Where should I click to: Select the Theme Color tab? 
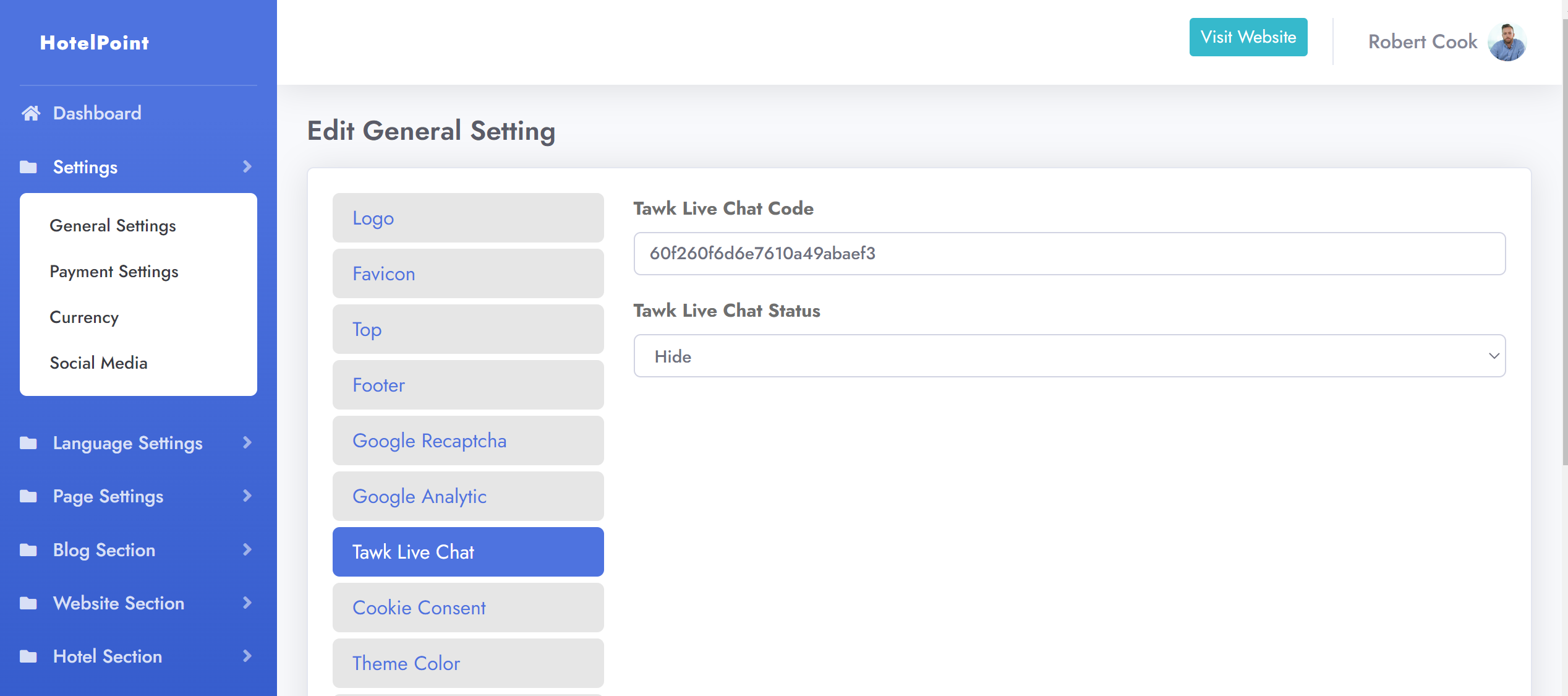467,663
